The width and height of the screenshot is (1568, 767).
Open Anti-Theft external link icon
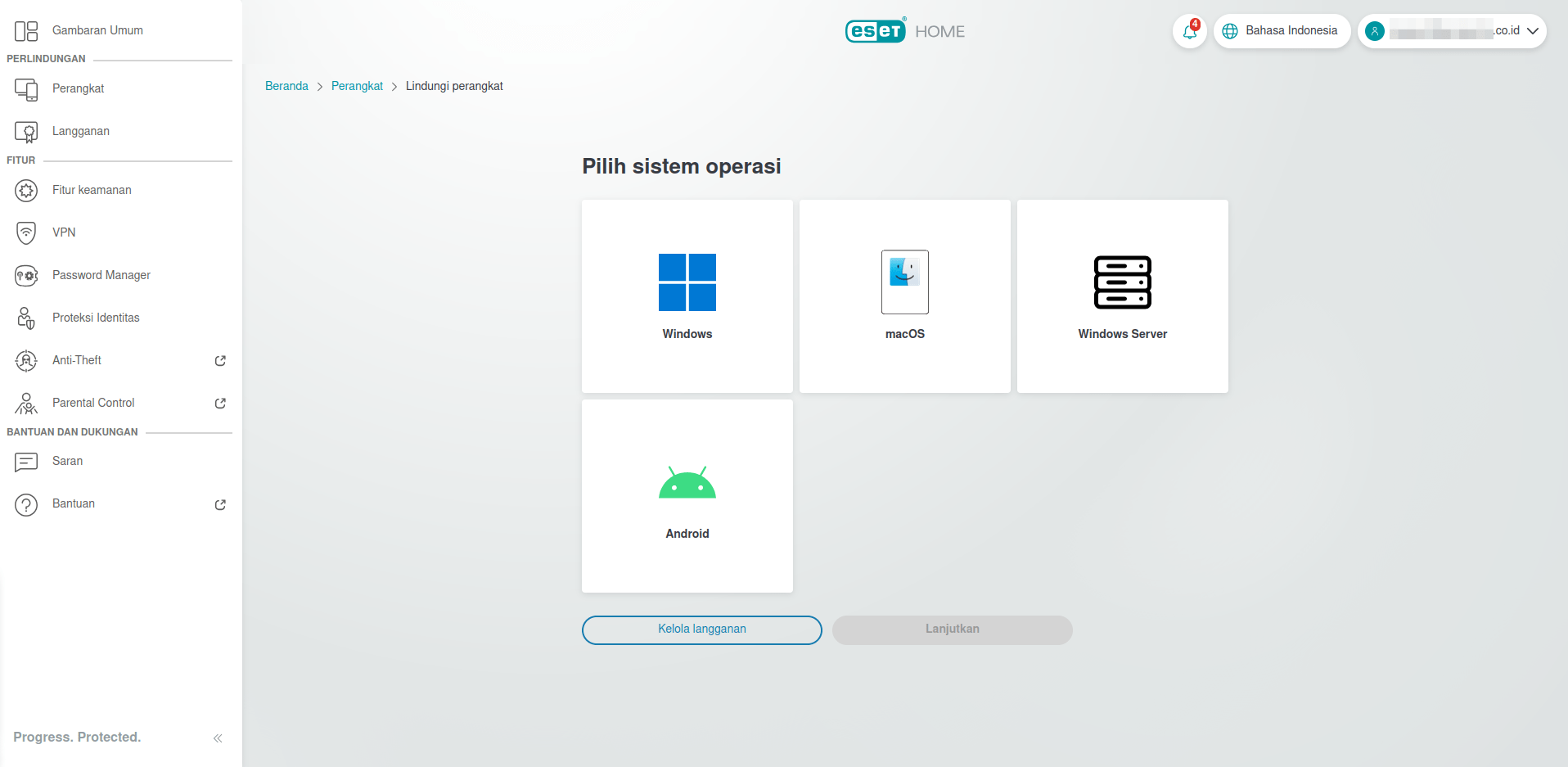[220, 361]
